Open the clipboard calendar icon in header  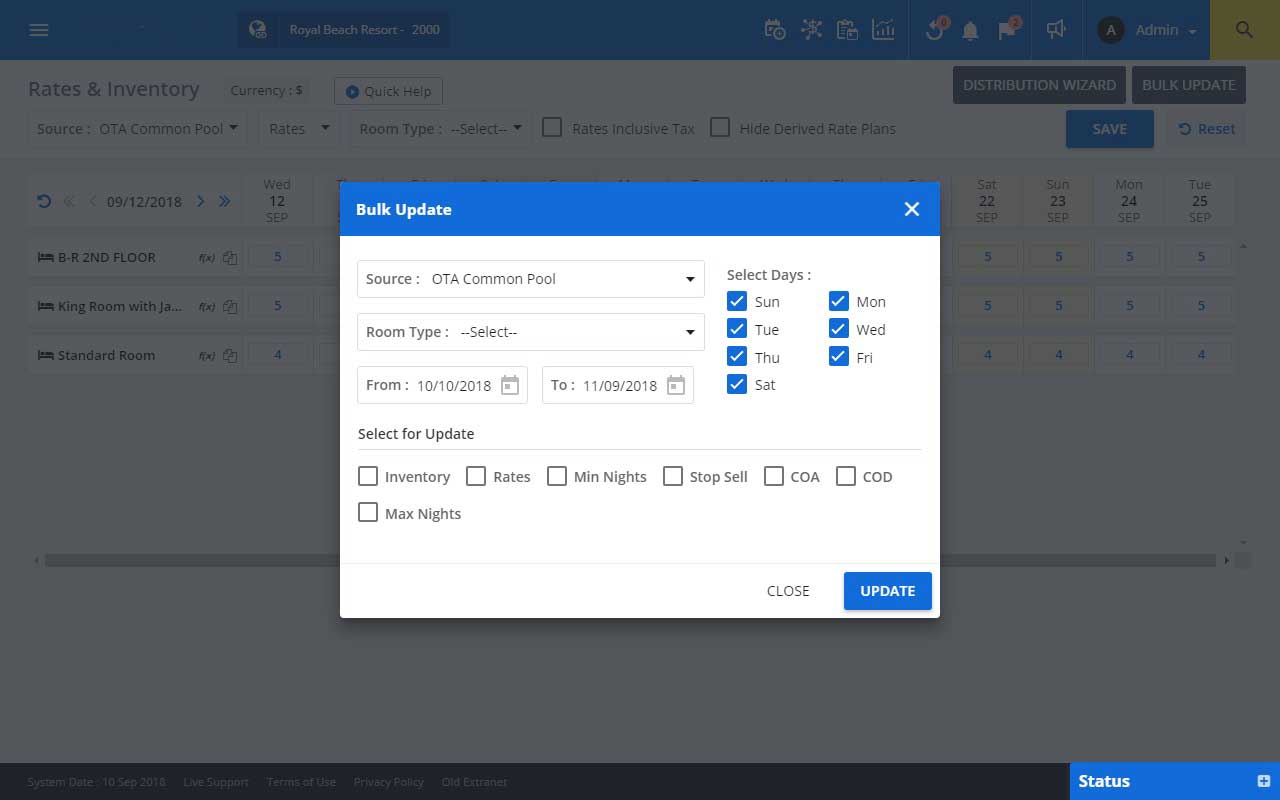847,30
